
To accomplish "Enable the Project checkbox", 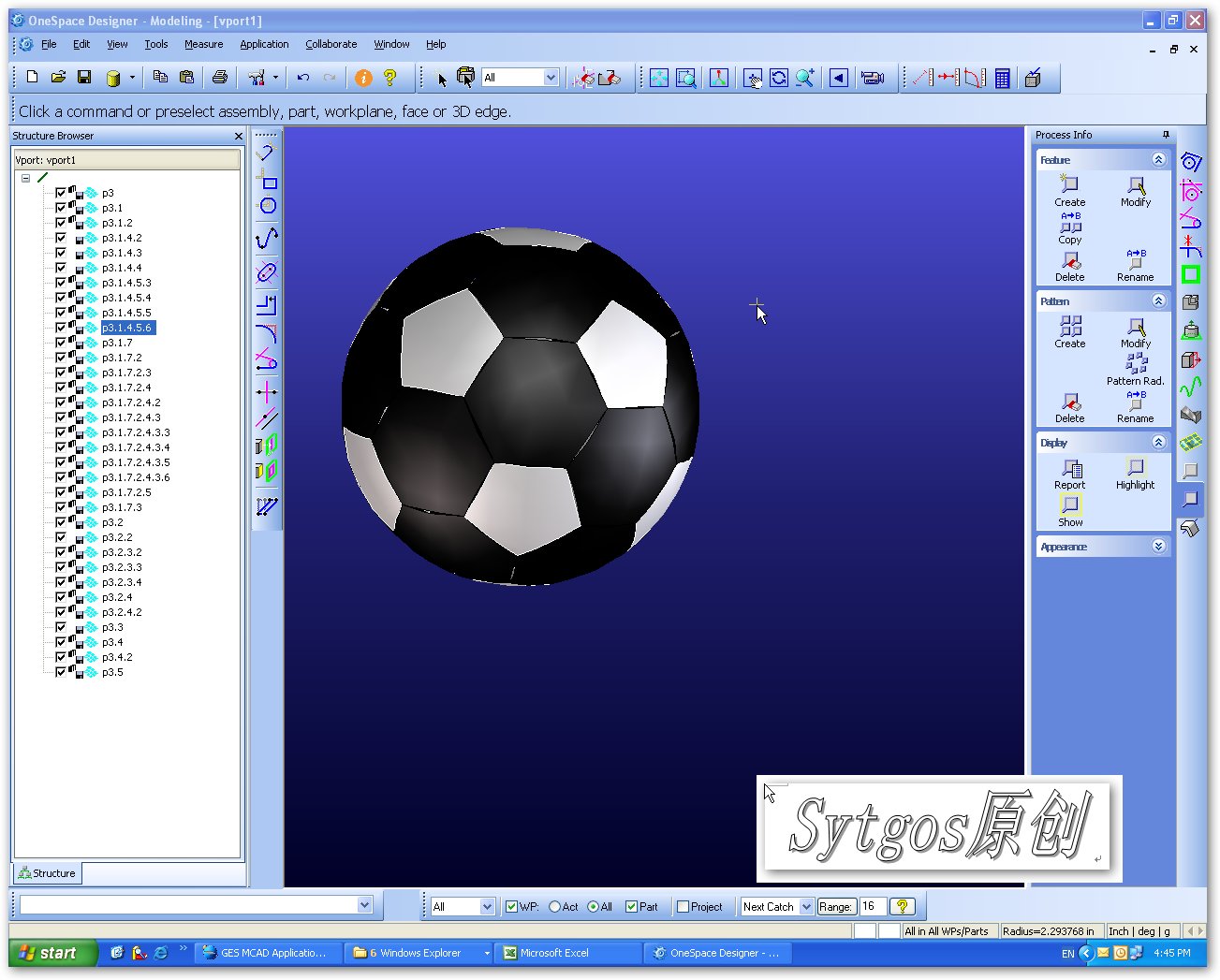I will pyautogui.click(x=683, y=906).
